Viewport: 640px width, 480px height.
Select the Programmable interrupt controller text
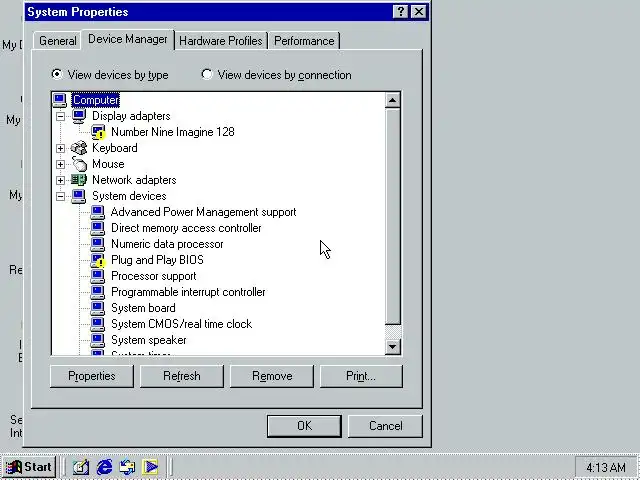(188, 292)
